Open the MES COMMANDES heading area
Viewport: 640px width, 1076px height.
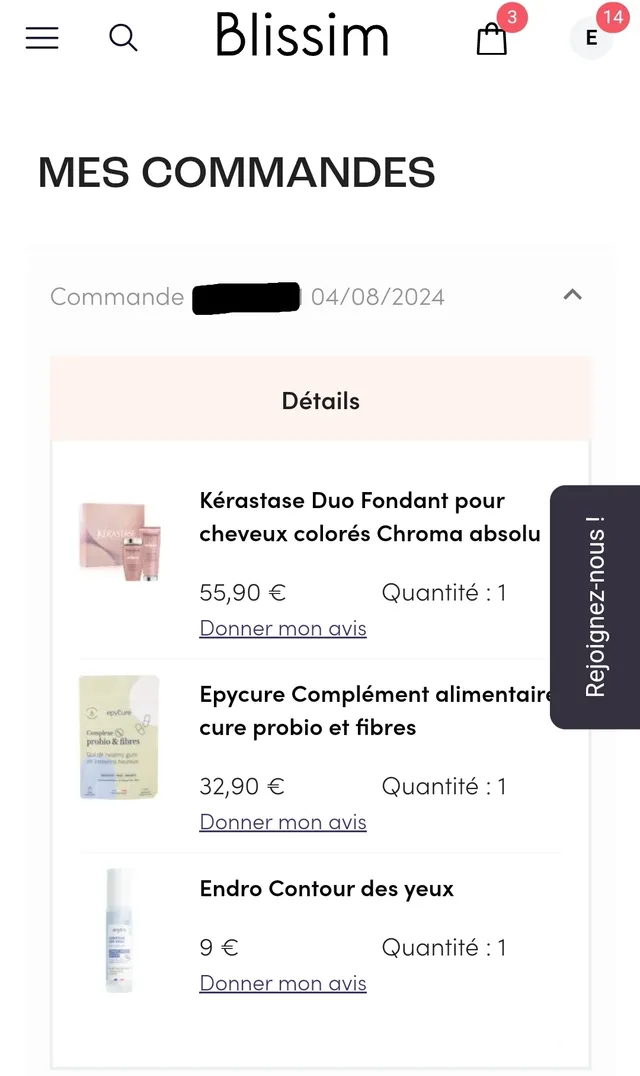tap(236, 172)
